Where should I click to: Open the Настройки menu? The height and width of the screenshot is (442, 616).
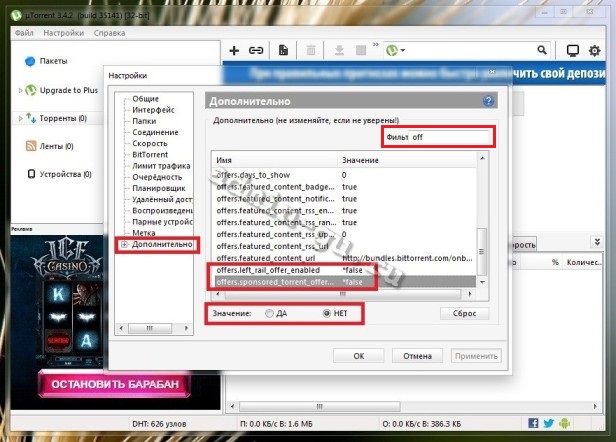click(x=62, y=32)
